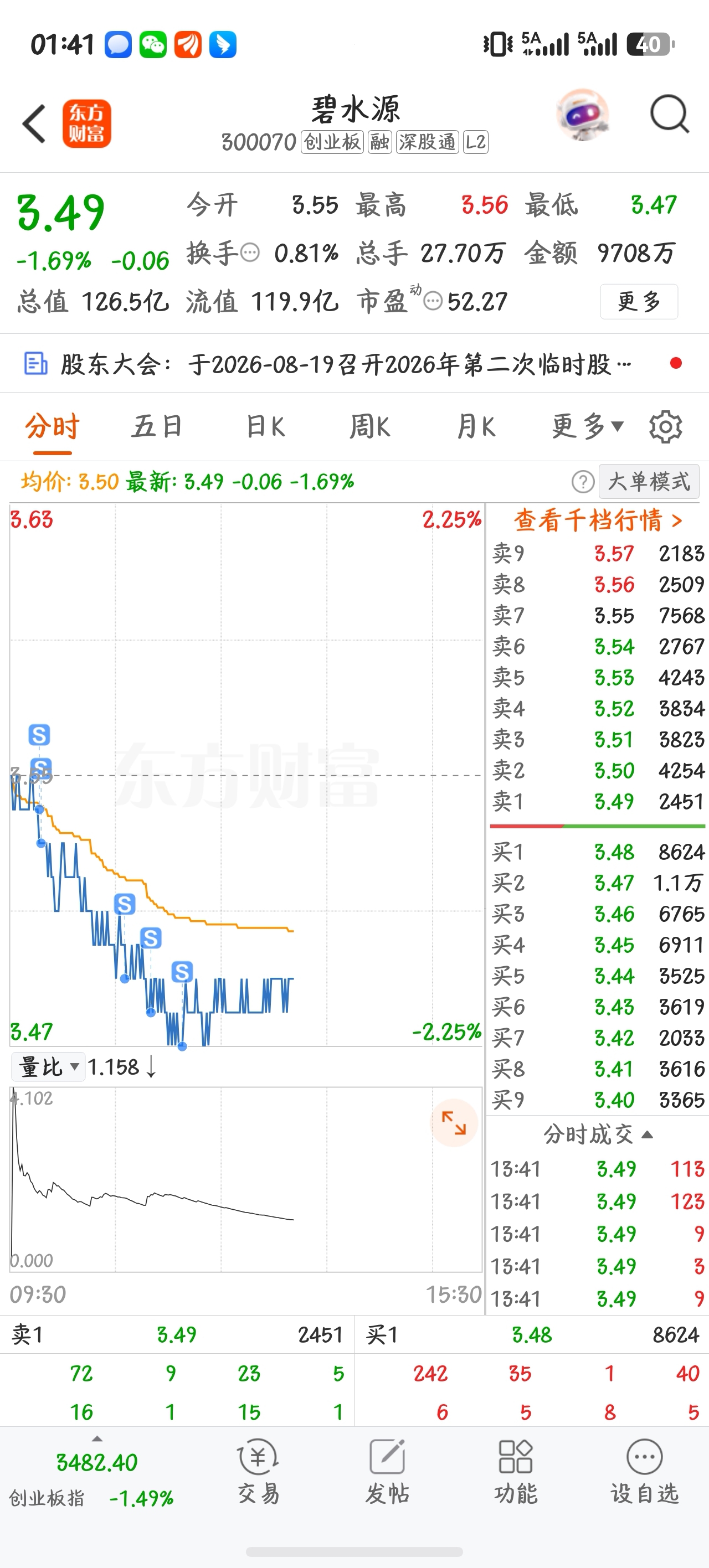Tap the 均价: 3.50 average price label
The image size is (709, 1568).
[x=70, y=482]
